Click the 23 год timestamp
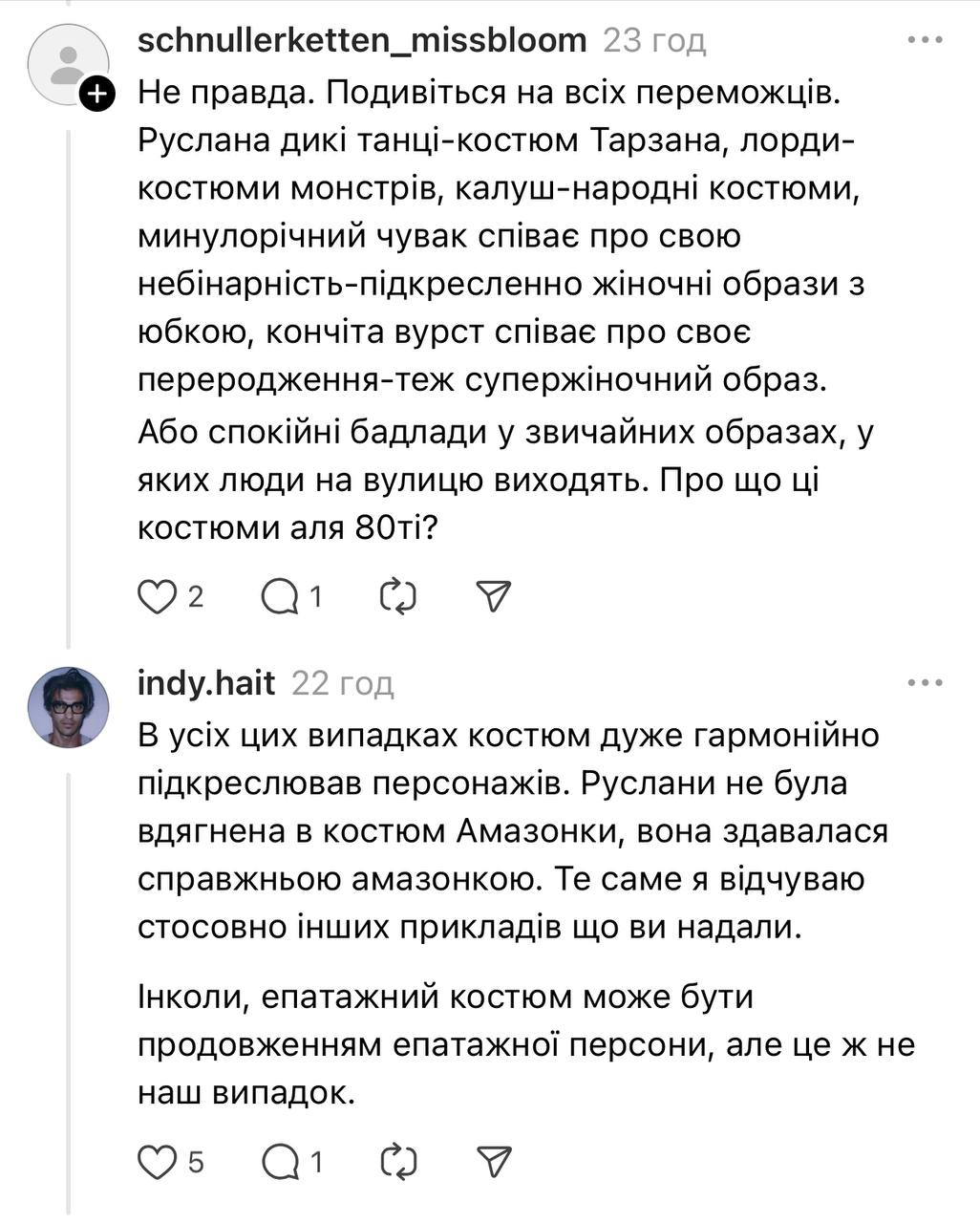Viewport: 980px width, 1223px height. tap(654, 41)
